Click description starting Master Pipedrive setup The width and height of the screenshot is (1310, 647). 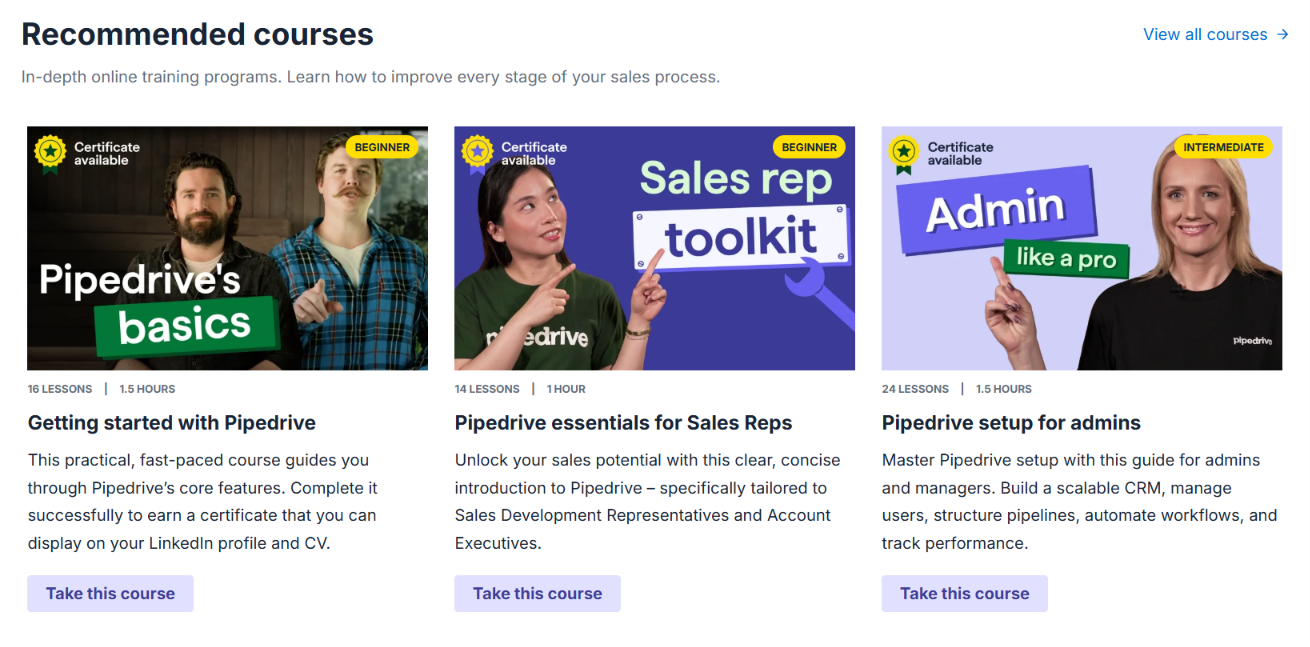(x=1079, y=502)
